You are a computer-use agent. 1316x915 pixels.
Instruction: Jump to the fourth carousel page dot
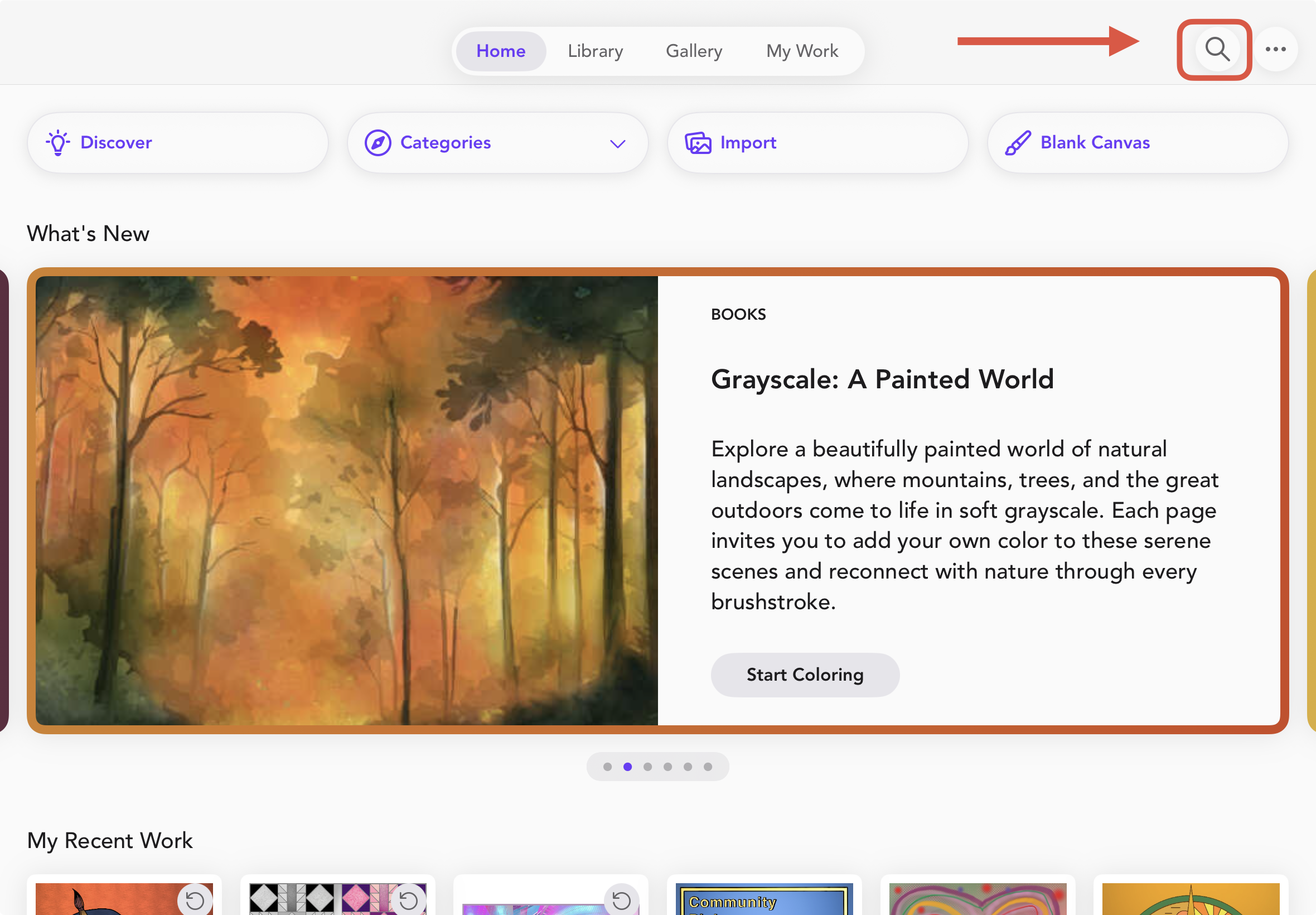tap(667, 767)
